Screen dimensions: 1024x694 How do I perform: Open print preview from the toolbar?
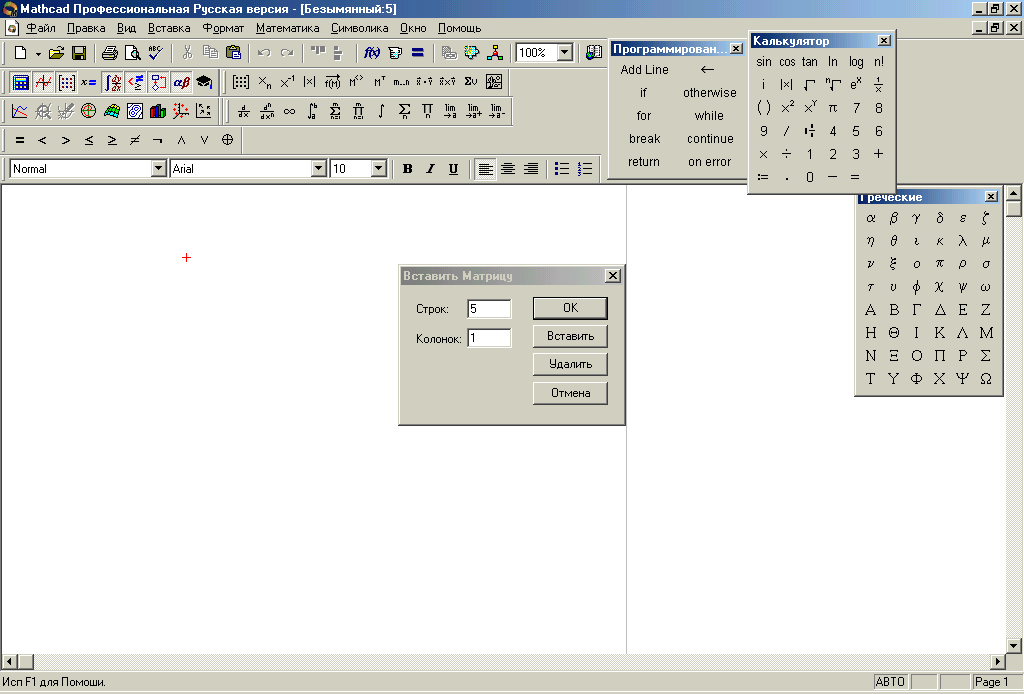tap(132, 53)
